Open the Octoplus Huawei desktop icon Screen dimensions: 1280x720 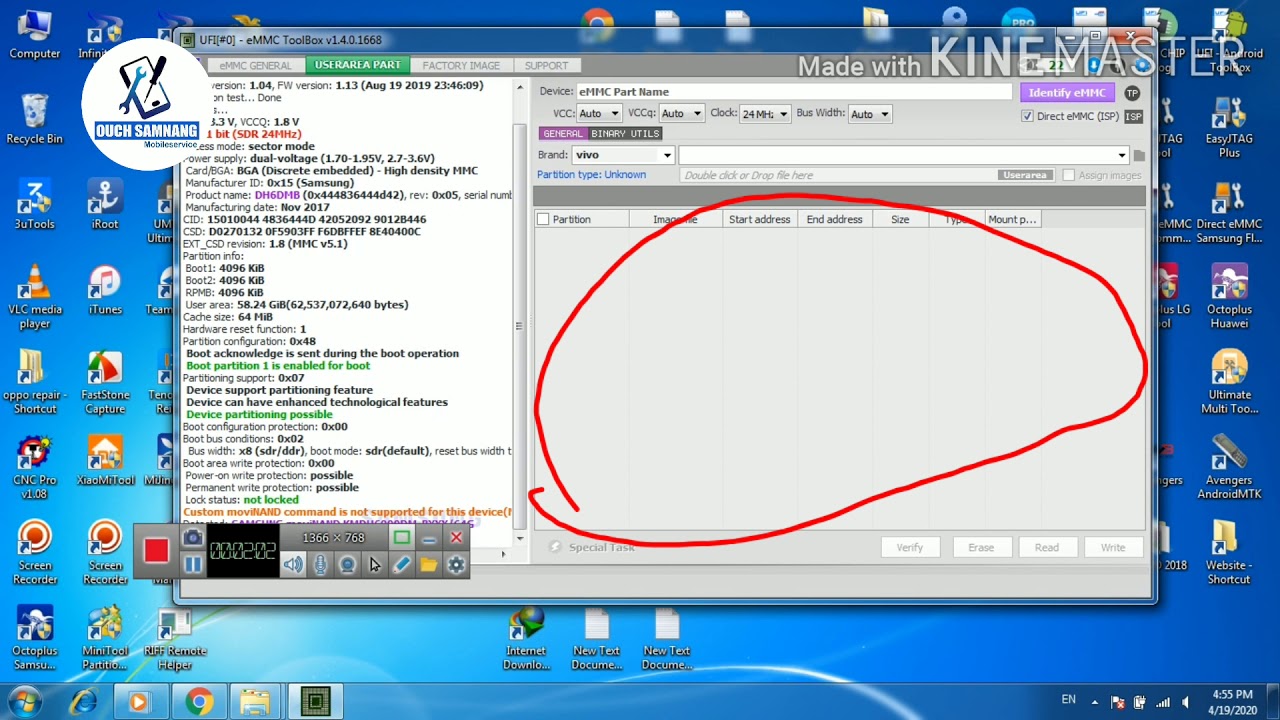(1229, 296)
